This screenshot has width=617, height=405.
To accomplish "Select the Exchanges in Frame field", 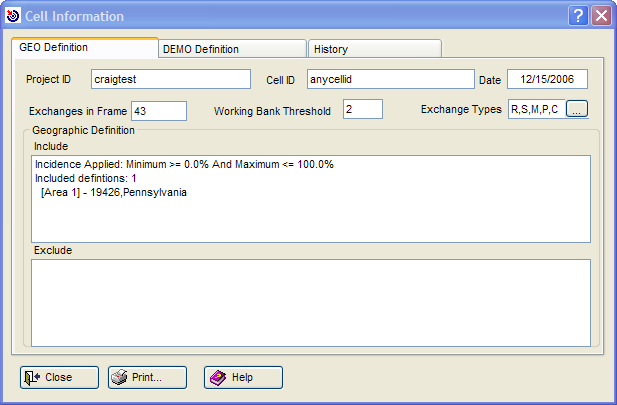I will click(x=158, y=111).
